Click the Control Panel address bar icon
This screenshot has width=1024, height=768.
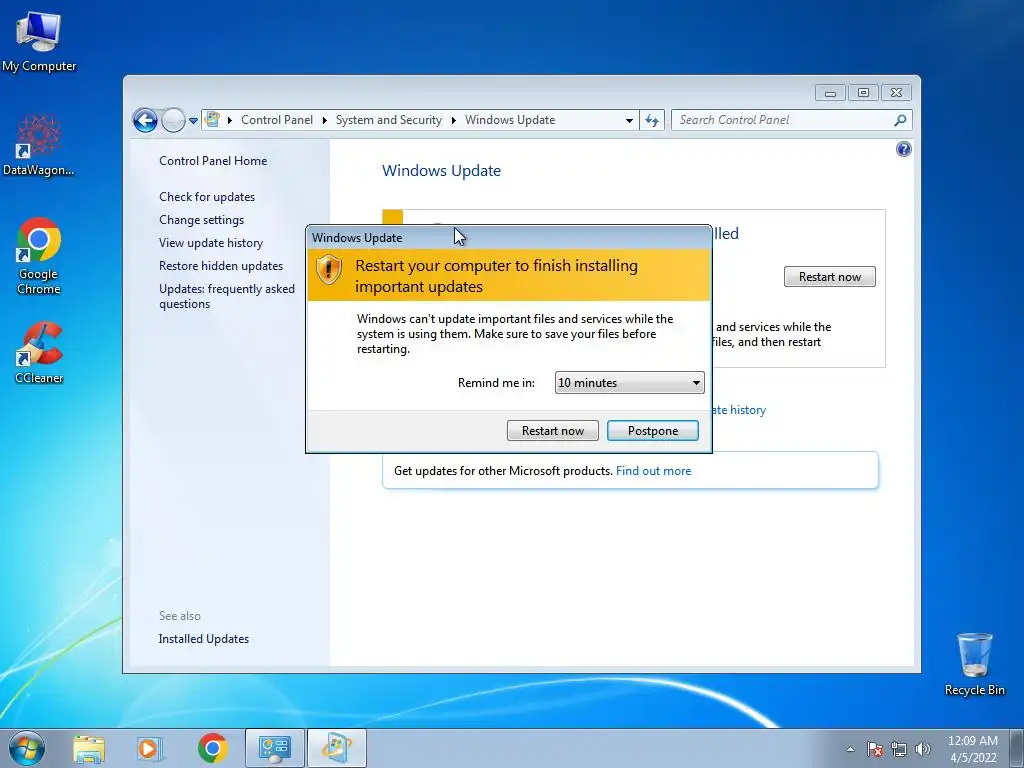tap(212, 120)
